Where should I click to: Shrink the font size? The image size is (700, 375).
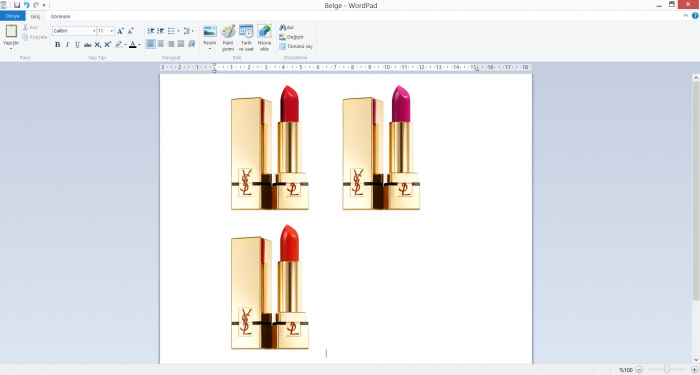[x=130, y=31]
